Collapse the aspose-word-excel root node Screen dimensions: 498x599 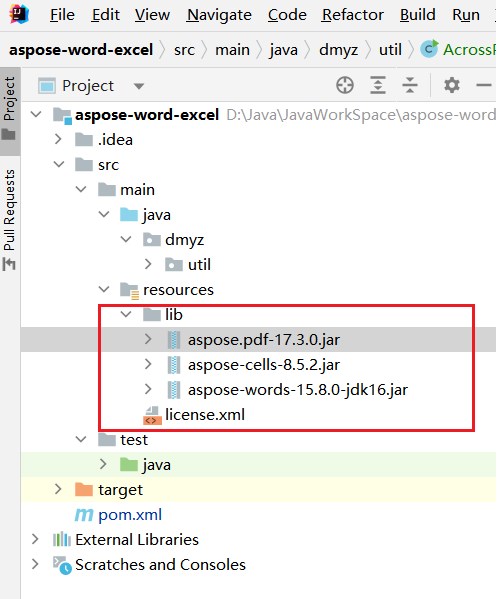click(36, 114)
